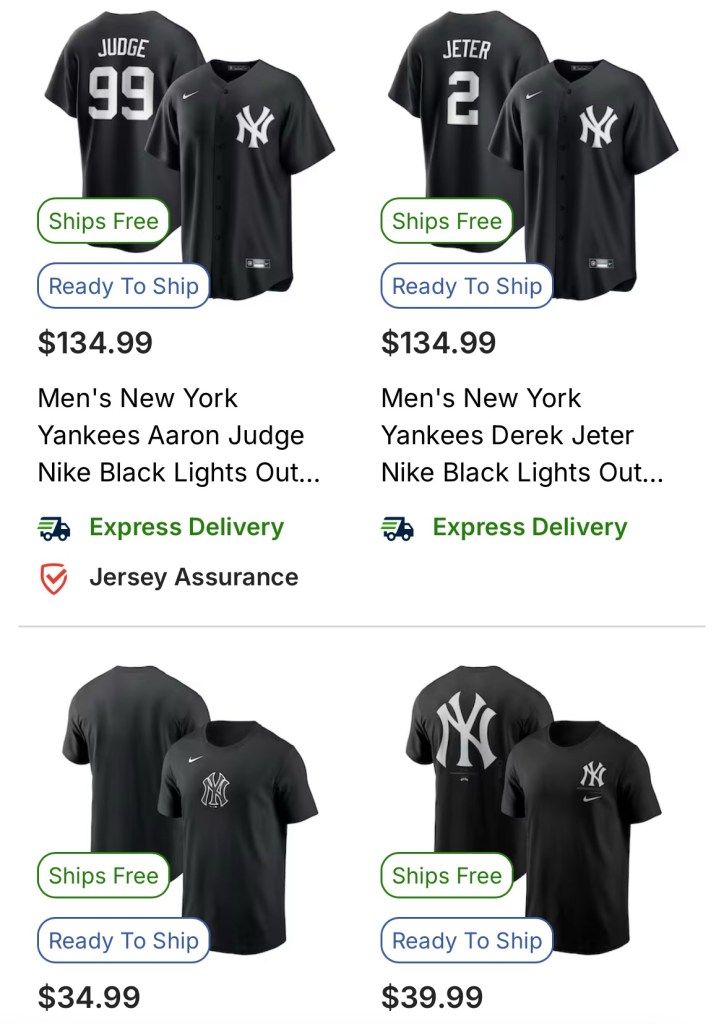The width and height of the screenshot is (724, 1024).
Task: Click the Jersey Assurance label
Action: point(193,577)
